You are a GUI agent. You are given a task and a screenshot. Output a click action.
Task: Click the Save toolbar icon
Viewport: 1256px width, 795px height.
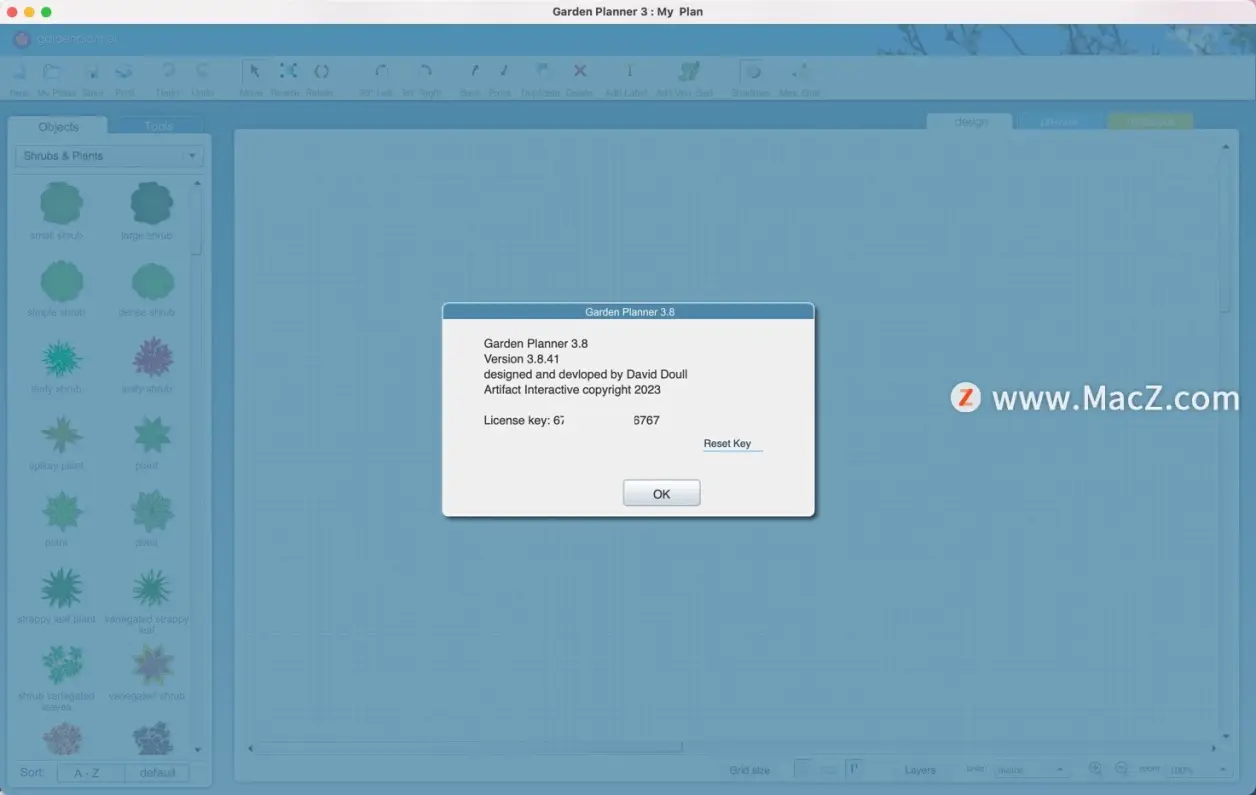(92, 72)
